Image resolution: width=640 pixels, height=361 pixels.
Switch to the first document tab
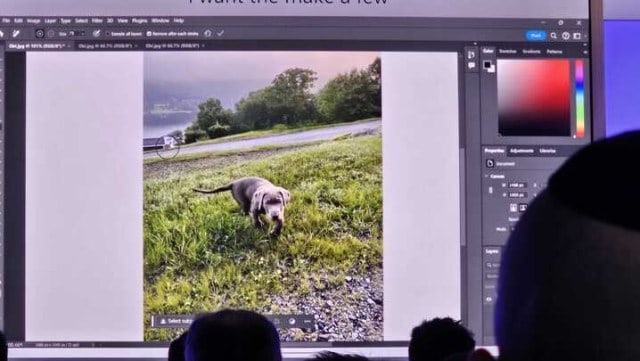pyautogui.click(x=36, y=46)
